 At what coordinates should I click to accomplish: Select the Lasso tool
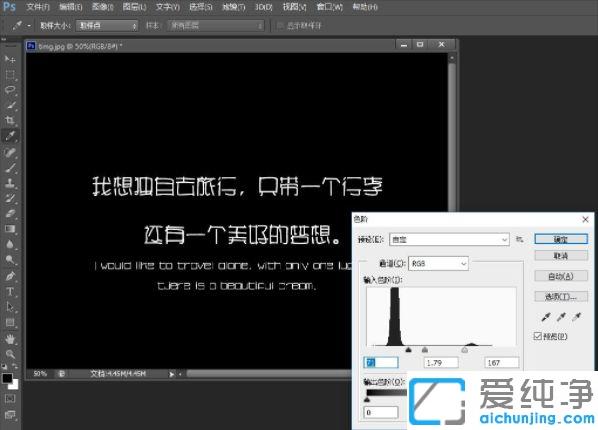(10, 90)
